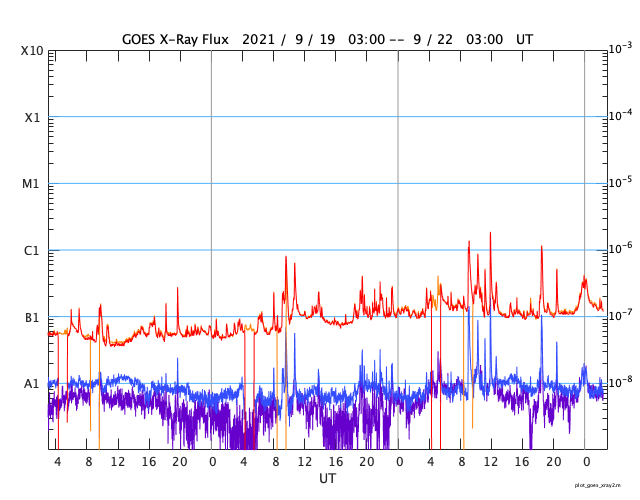Click the last 0 tick label on the time axis
The image size is (640, 500).
pos(587,462)
